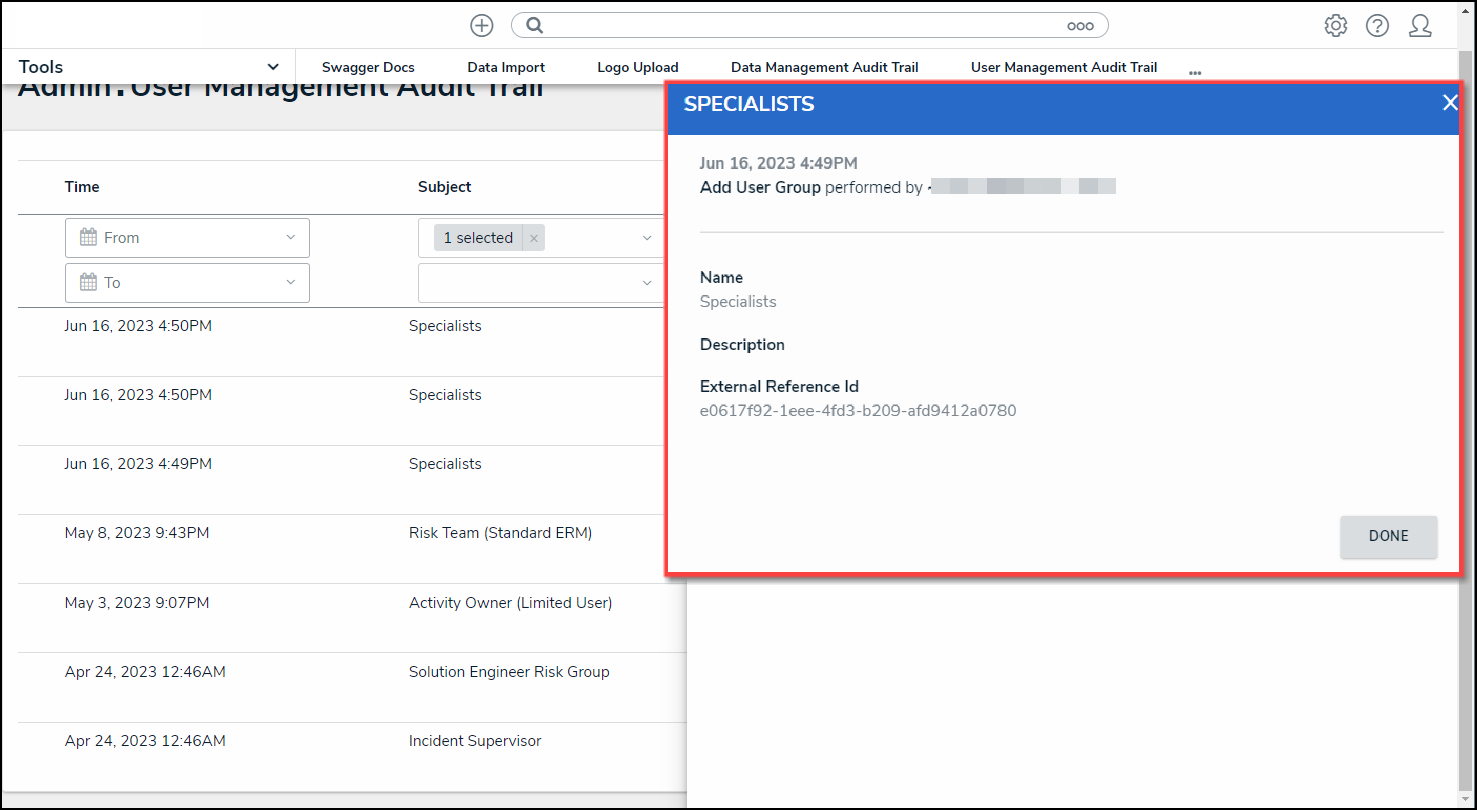1477x810 pixels.
Task: Click the Specialists name value in panel
Action: point(738,302)
